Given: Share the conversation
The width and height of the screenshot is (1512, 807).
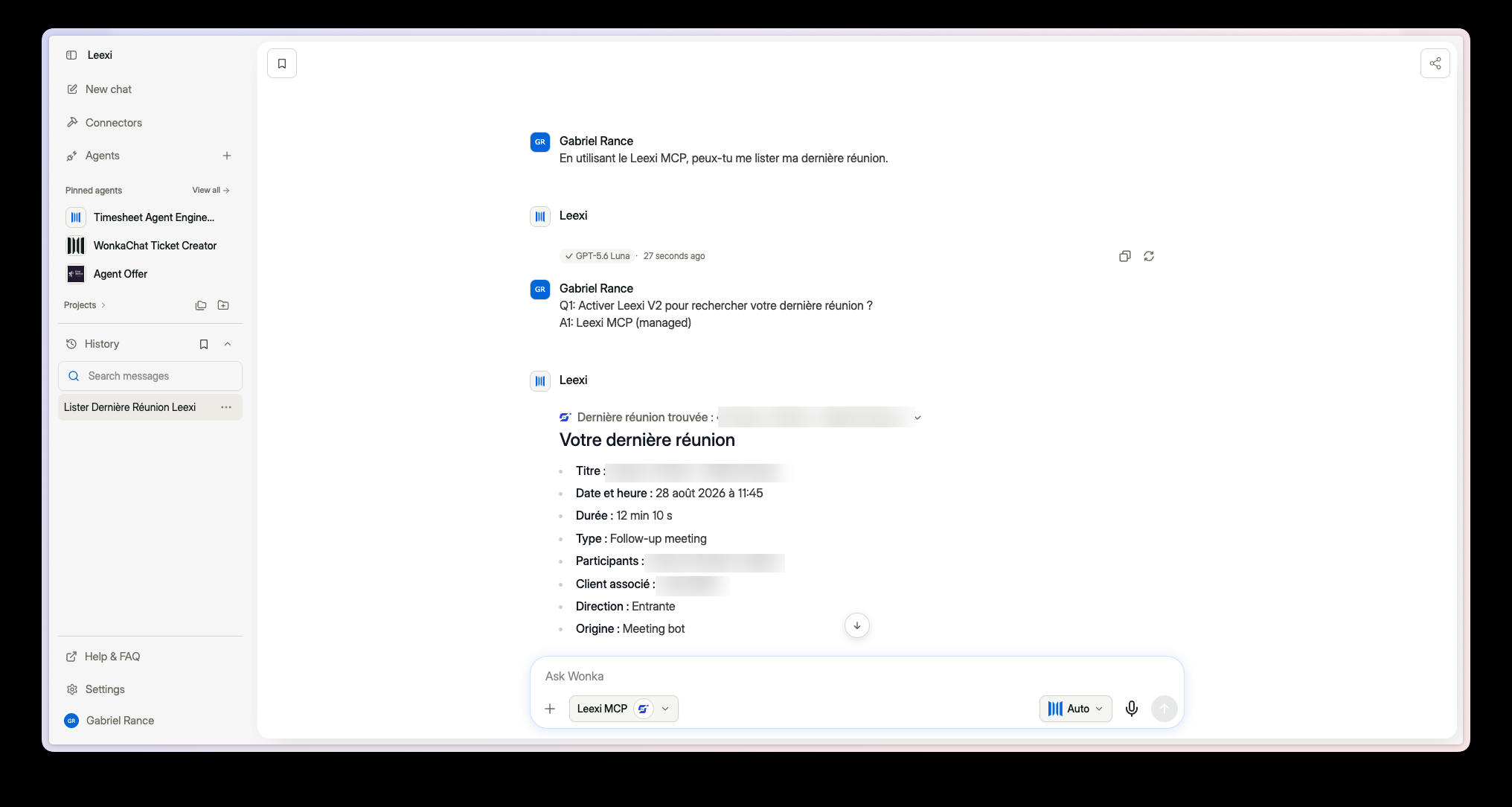Looking at the screenshot, I should (1435, 63).
